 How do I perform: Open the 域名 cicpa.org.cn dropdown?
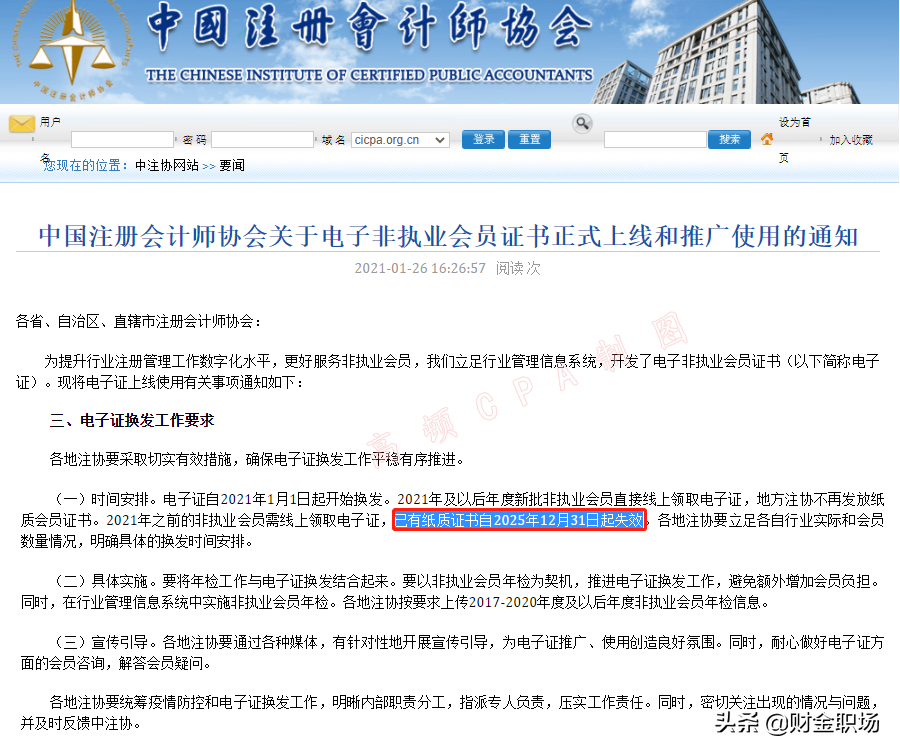tap(398, 139)
